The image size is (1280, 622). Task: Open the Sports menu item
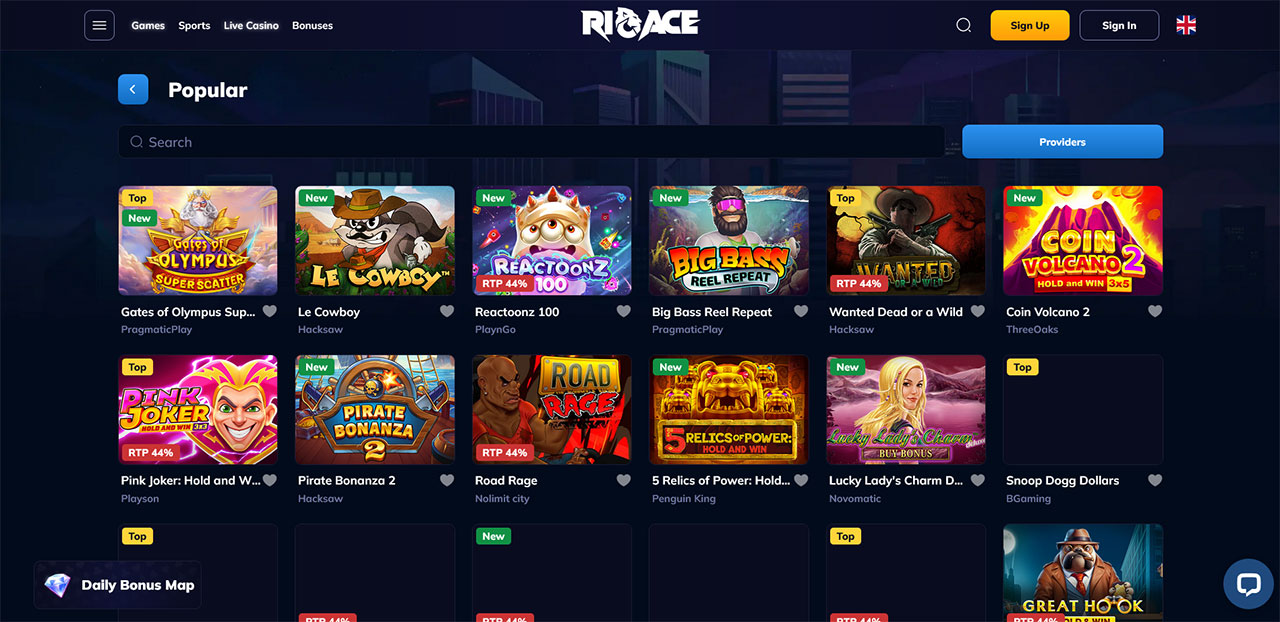(194, 26)
